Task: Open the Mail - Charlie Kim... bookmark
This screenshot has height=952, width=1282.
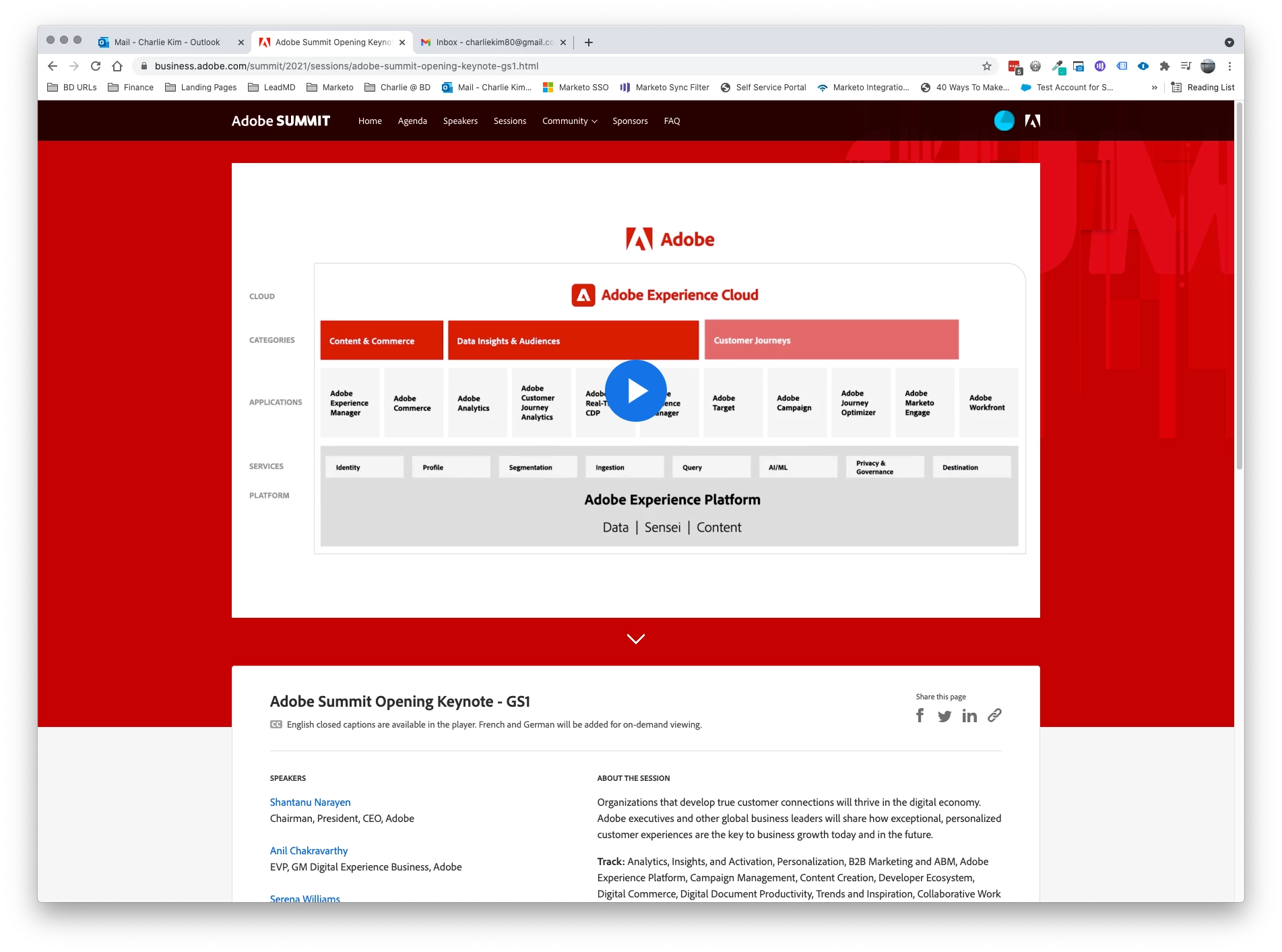Action: point(486,88)
